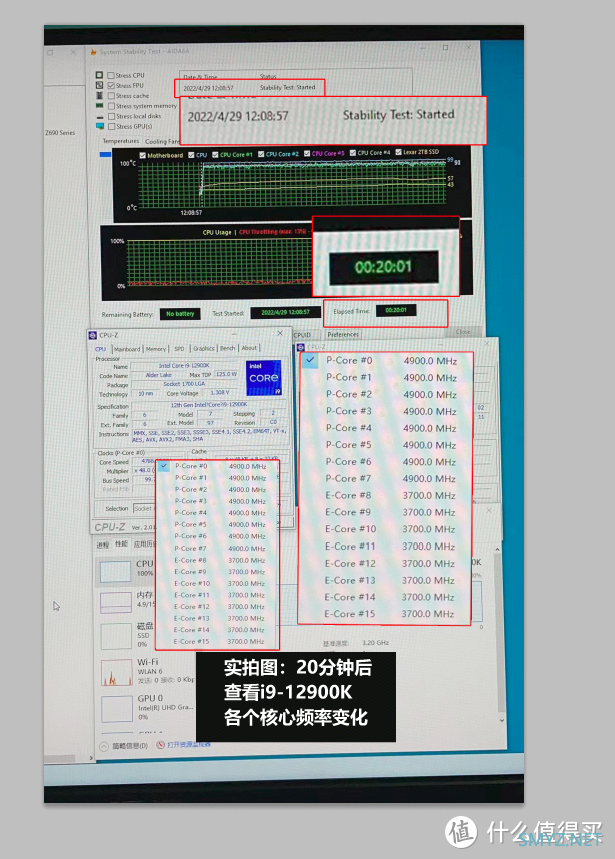
Task: Choose E-Core #15 in the small core menu
Action: [x=219, y=642]
